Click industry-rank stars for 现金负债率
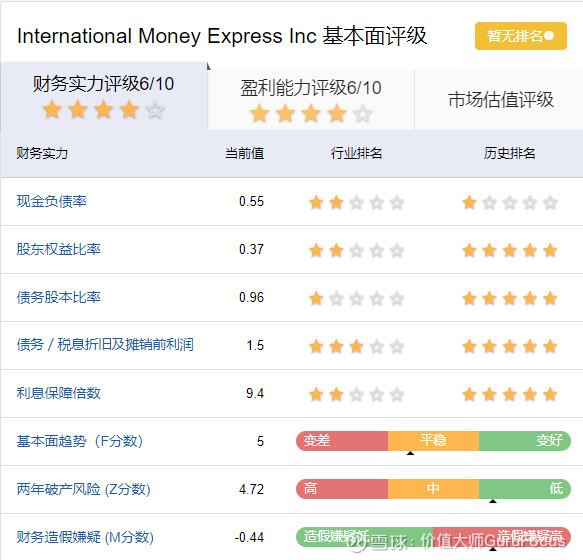 pos(356,203)
